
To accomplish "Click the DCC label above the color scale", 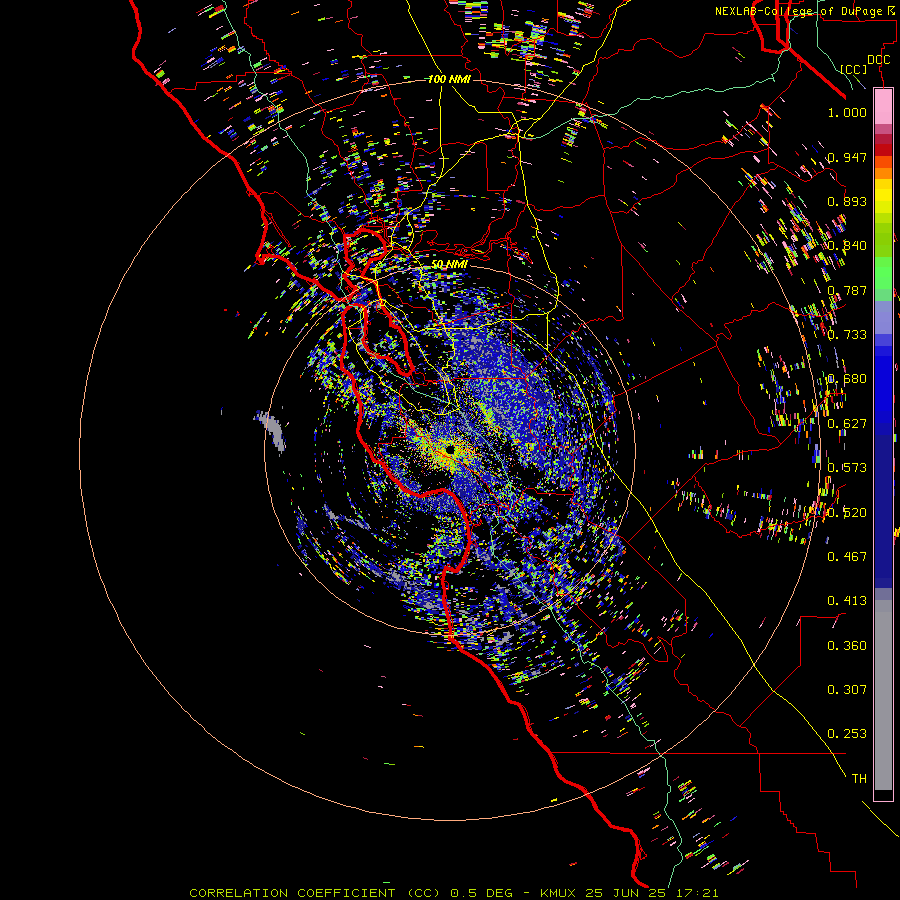I will (x=878, y=60).
